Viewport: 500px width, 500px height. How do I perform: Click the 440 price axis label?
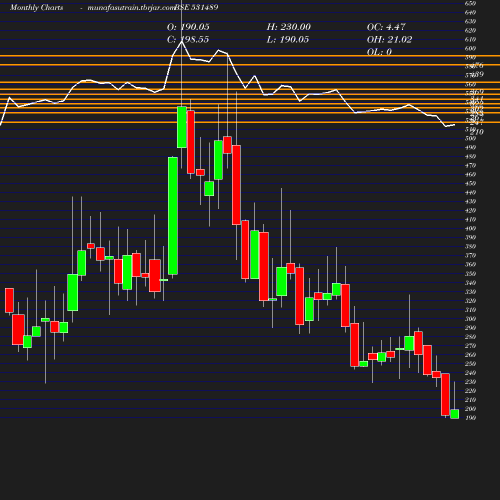tap(470, 193)
